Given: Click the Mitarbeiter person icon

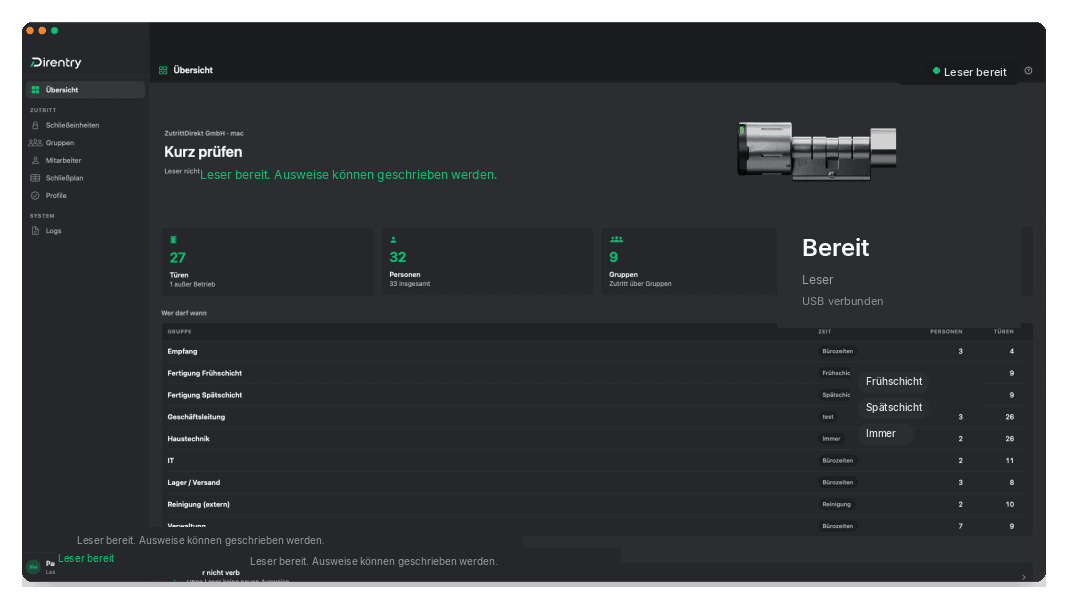Looking at the screenshot, I should tap(35, 161).
